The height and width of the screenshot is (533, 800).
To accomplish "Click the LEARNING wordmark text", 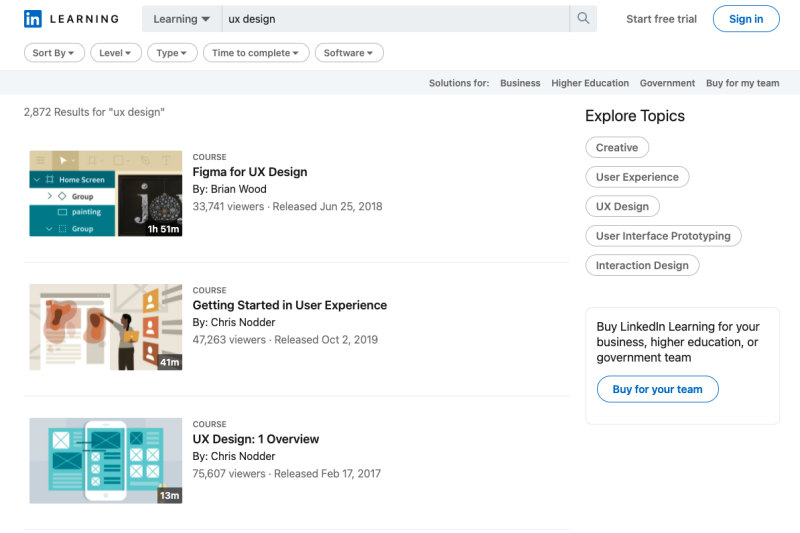I will (84, 19).
